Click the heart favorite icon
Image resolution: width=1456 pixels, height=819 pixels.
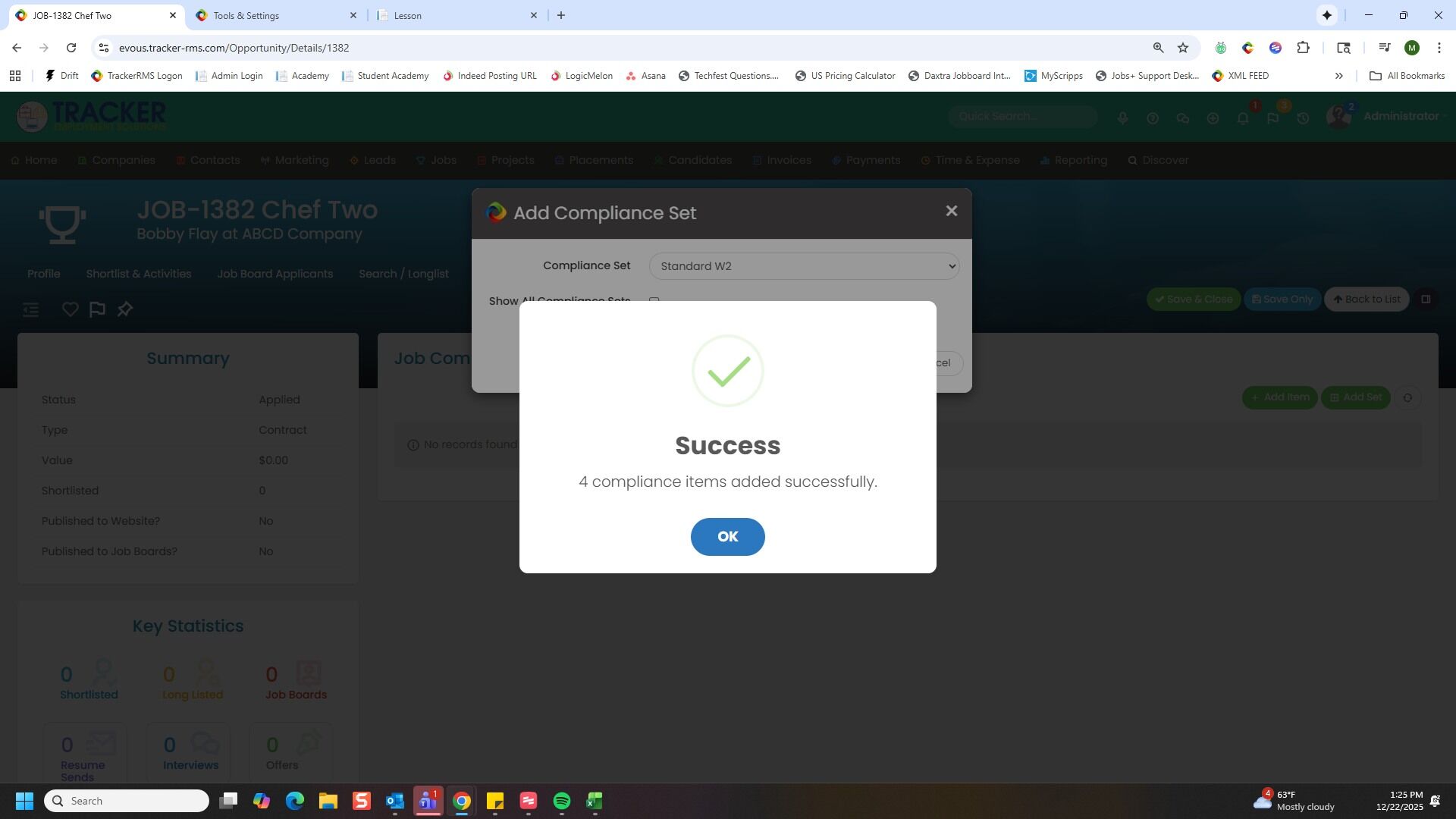coord(70,309)
